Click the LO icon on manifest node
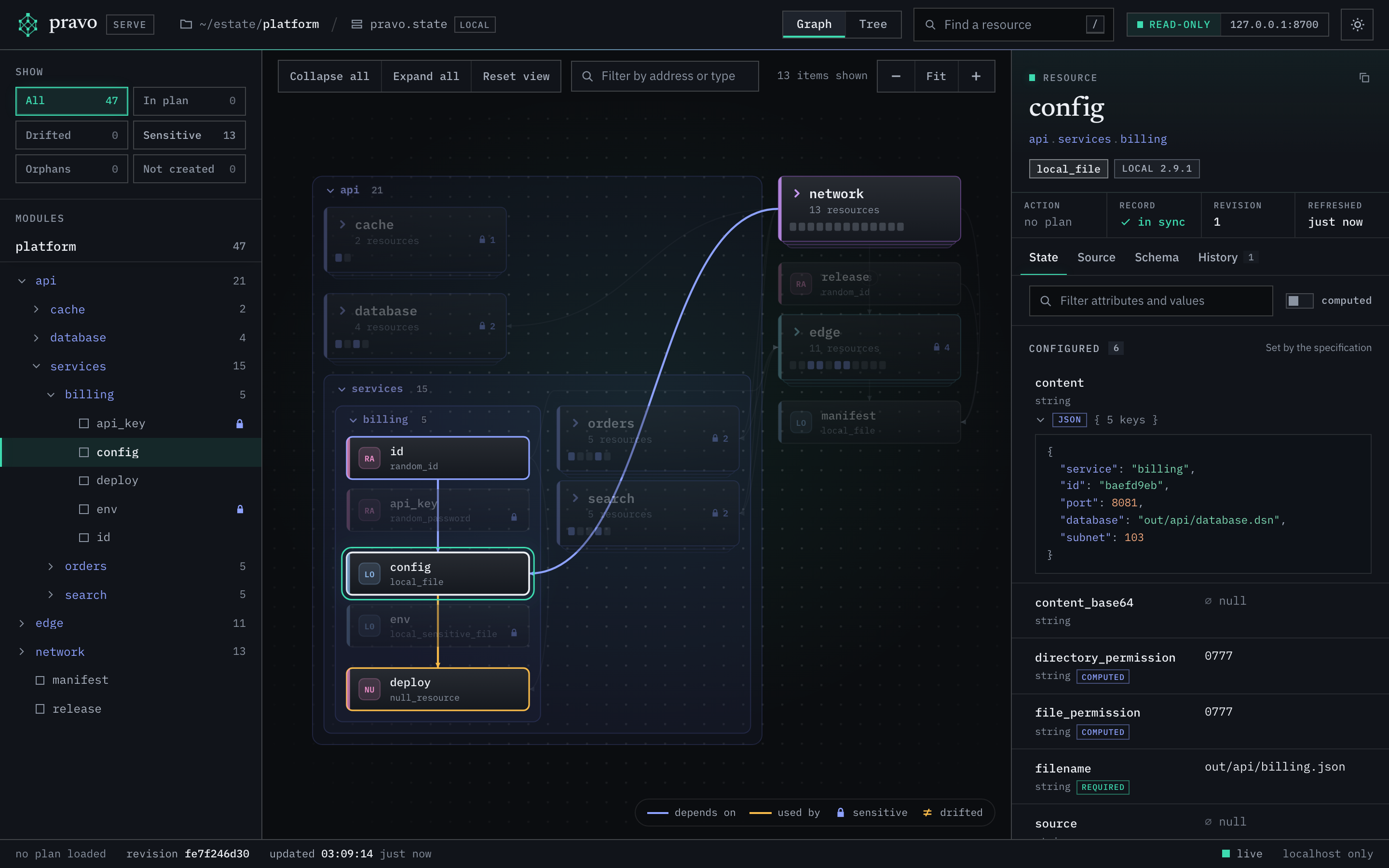 pyautogui.click(x=801, y=422)
